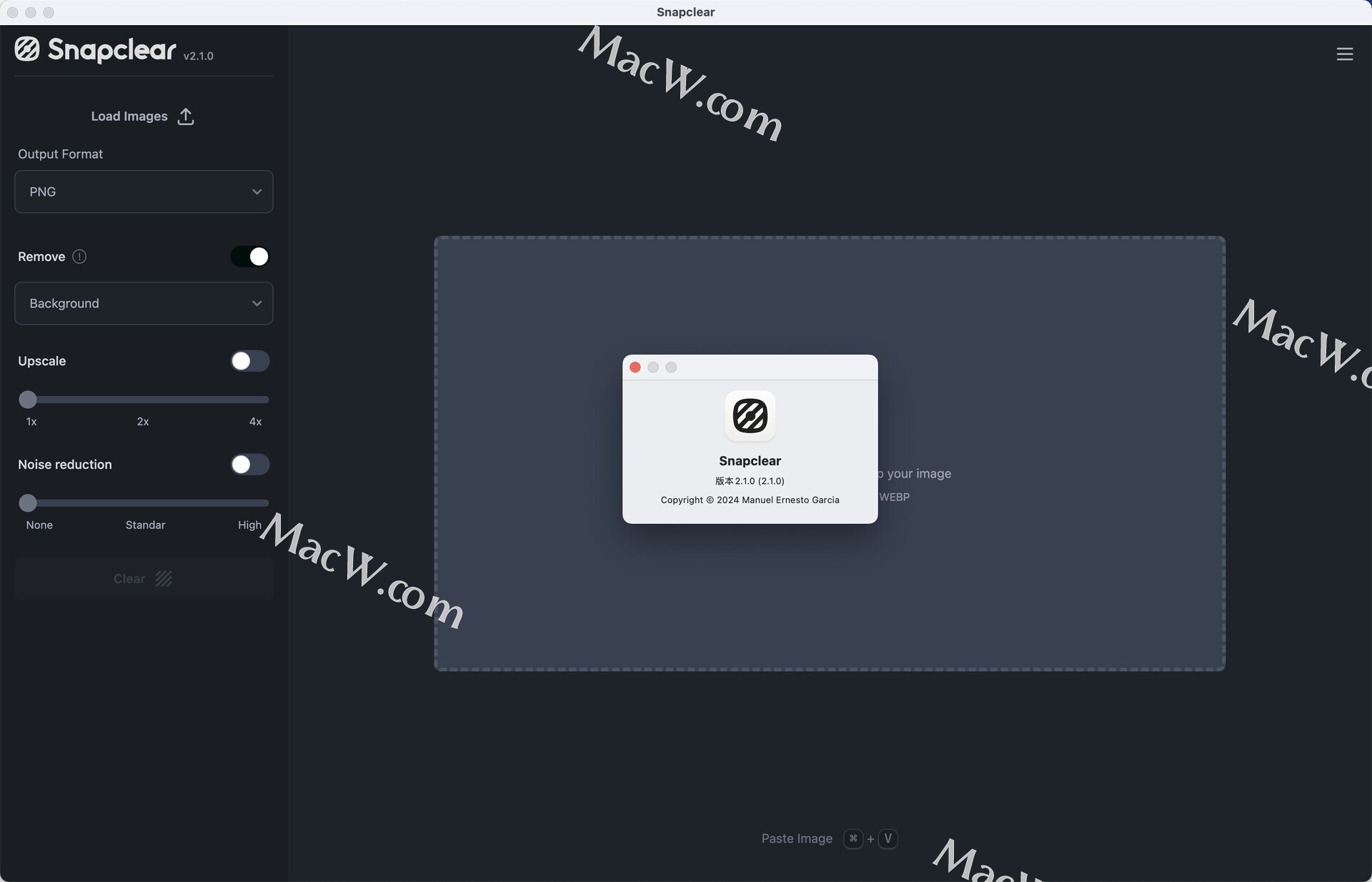Viewport: 1372px width, 882px height.
Task: Click the Paste Image label
Action: [x=797, y=838]
